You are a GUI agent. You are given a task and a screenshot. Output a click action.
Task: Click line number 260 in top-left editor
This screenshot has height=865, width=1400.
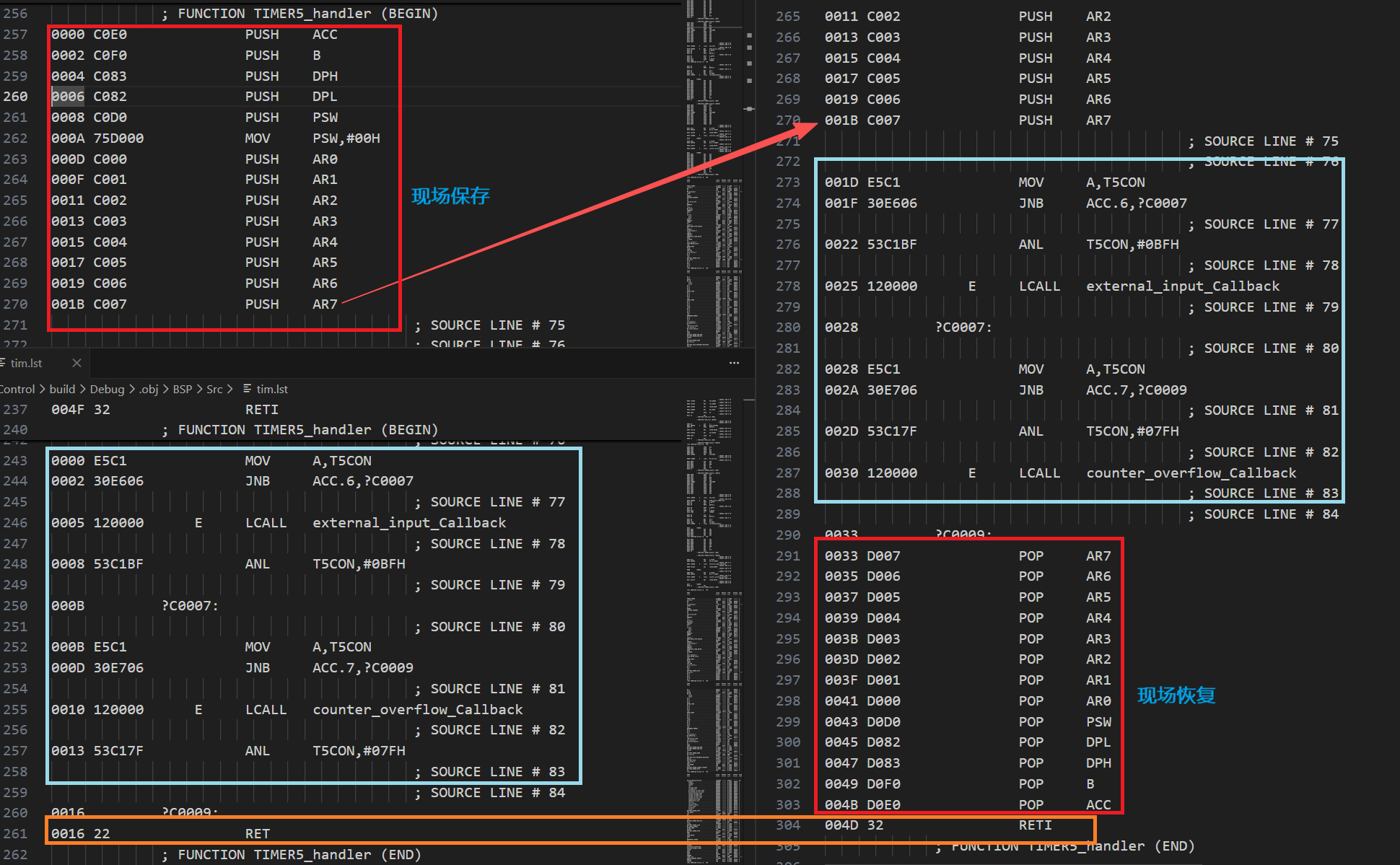[x=15, y=96]
